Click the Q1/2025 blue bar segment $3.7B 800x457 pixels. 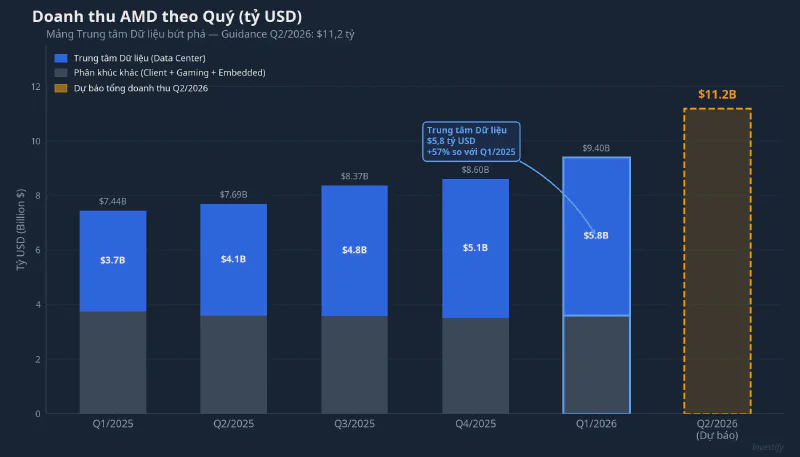click(113, 261)
